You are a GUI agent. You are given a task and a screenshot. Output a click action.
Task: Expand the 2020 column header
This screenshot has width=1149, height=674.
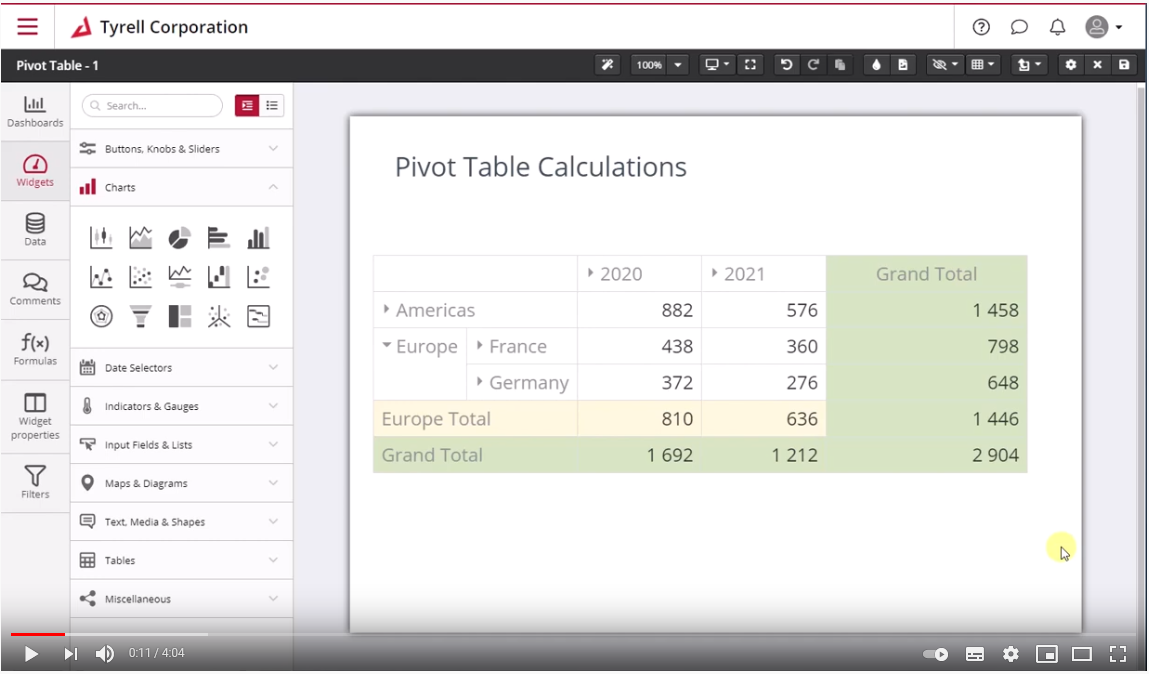(x=591, y=273)
